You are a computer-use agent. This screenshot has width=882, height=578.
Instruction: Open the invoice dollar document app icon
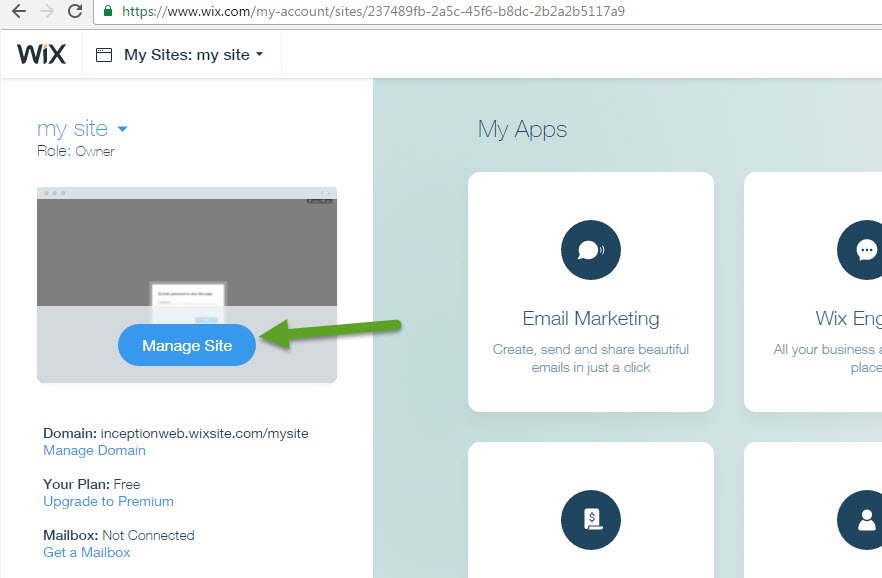pyautogui.click(x=591, y=520)
